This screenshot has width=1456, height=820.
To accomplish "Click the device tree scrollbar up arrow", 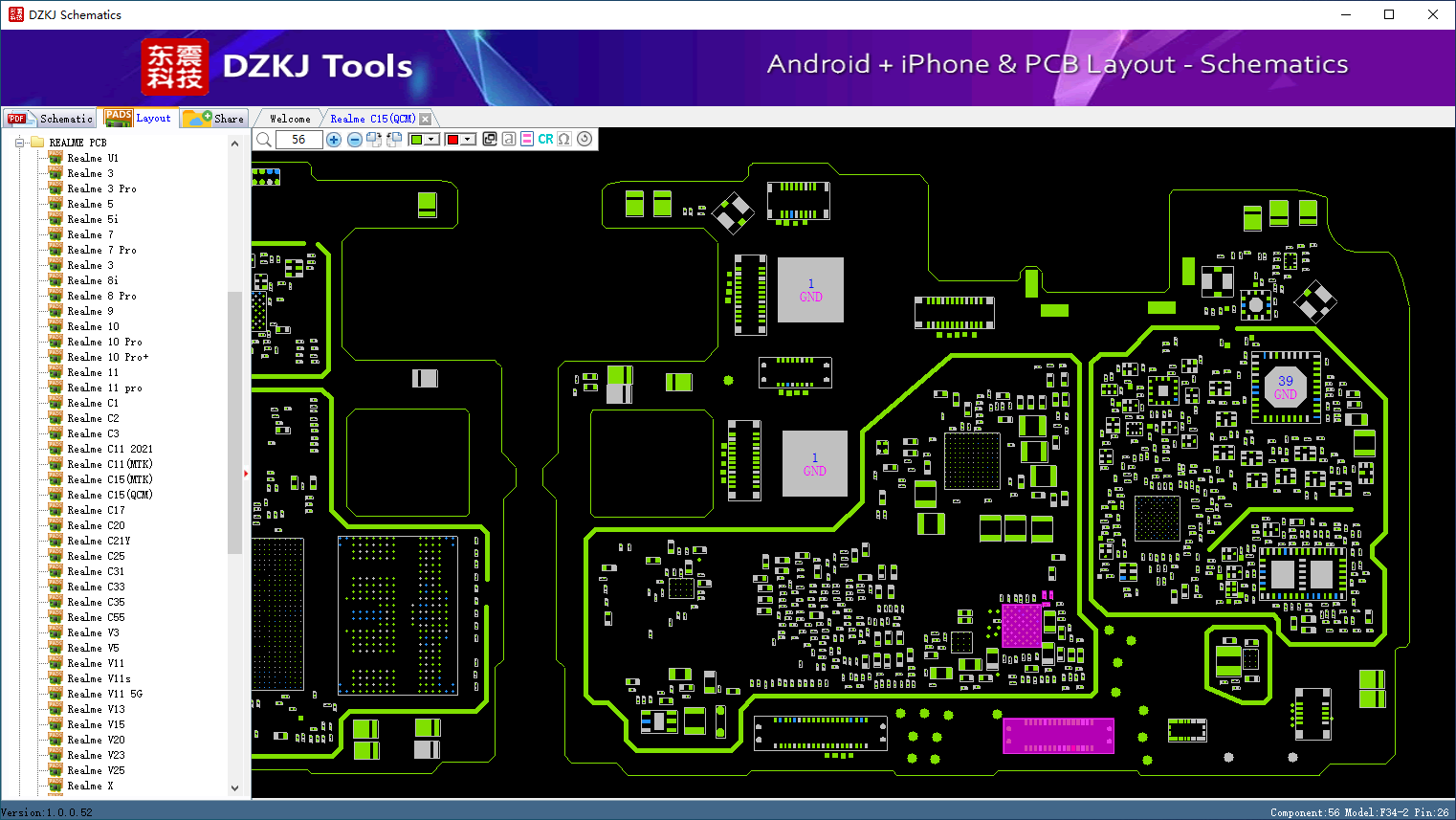I will (x=234, y=144).
